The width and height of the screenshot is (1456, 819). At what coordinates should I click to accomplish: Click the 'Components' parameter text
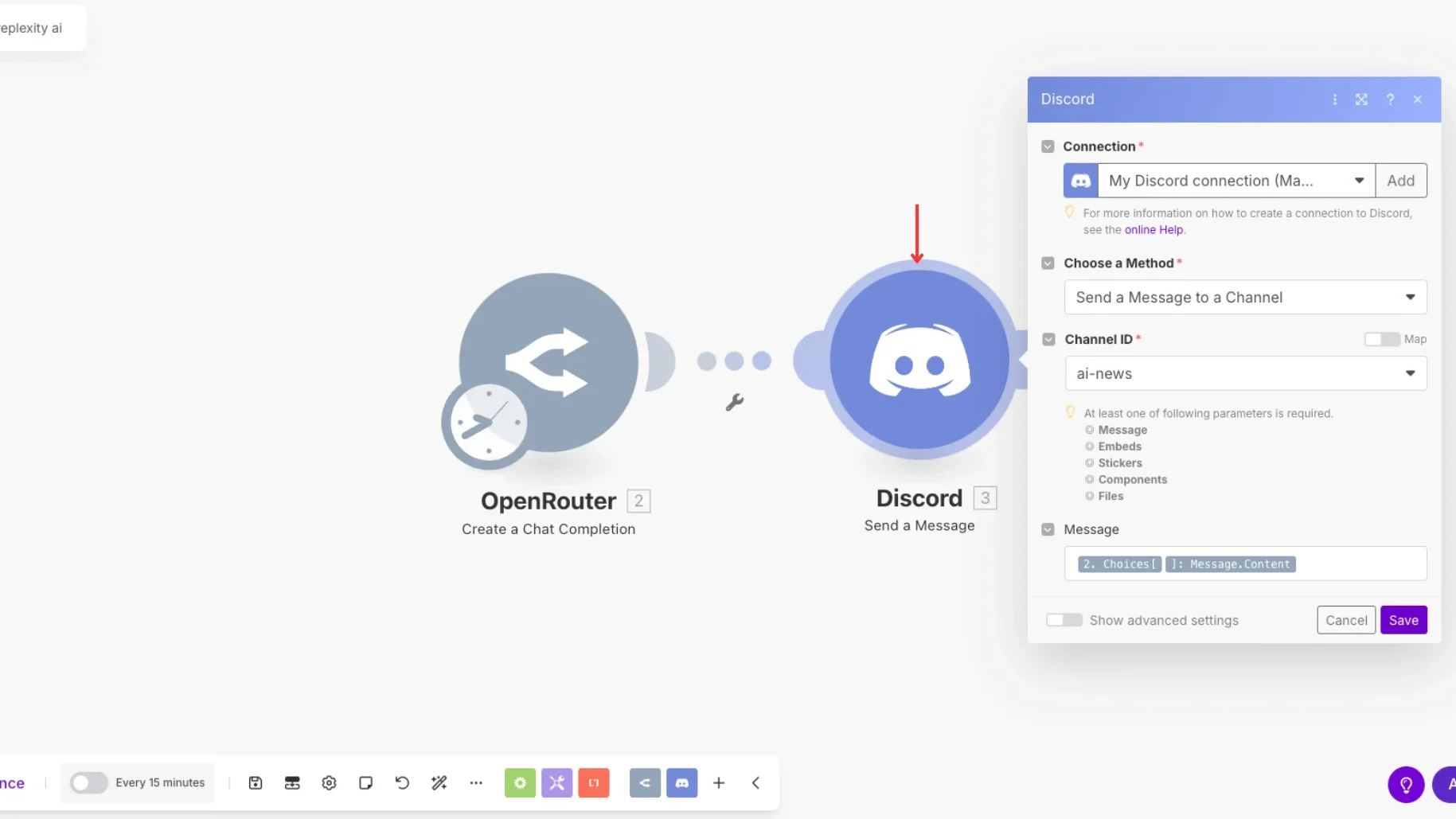[x=1133, y=480]
